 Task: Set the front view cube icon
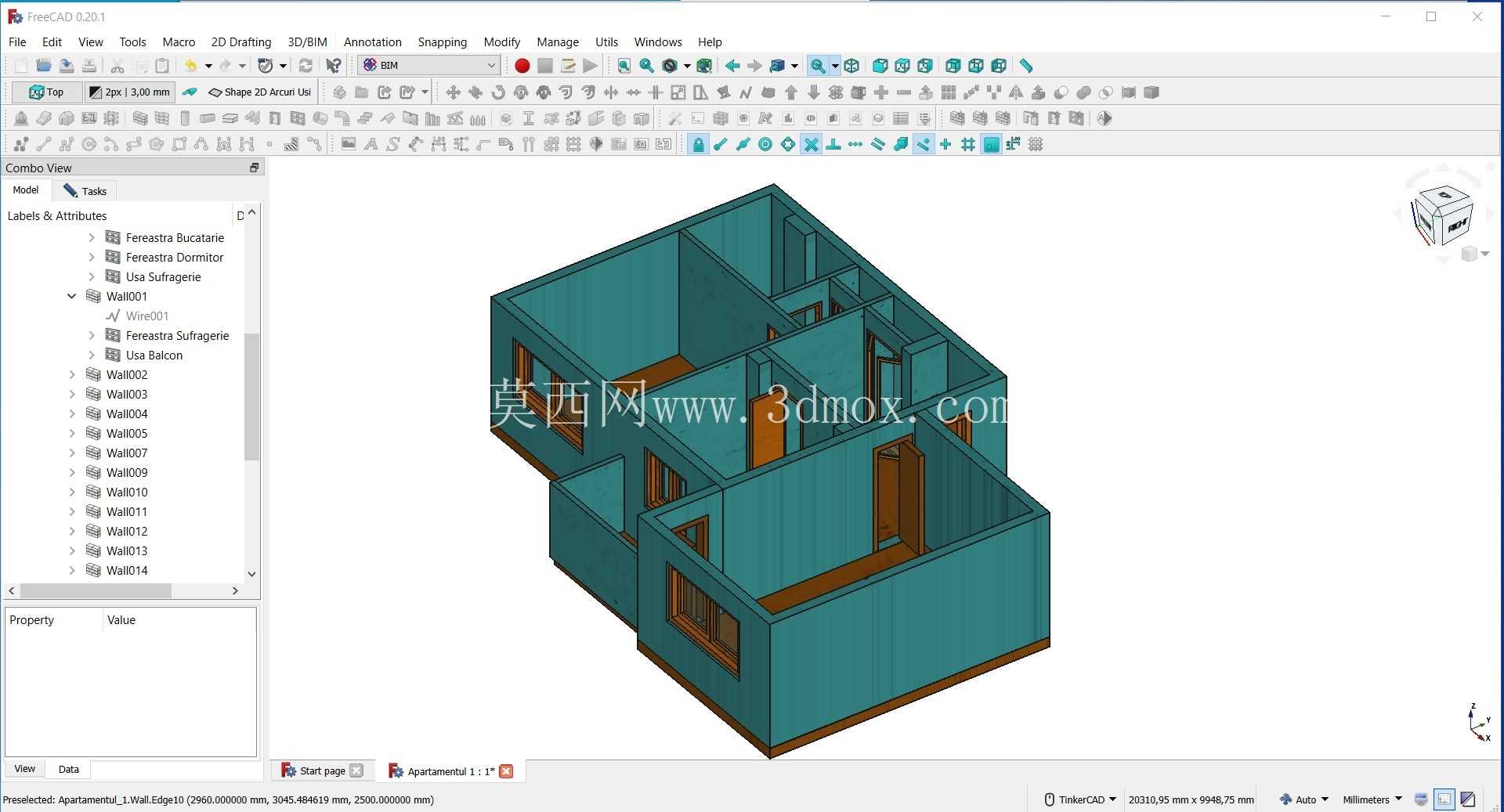880,66
